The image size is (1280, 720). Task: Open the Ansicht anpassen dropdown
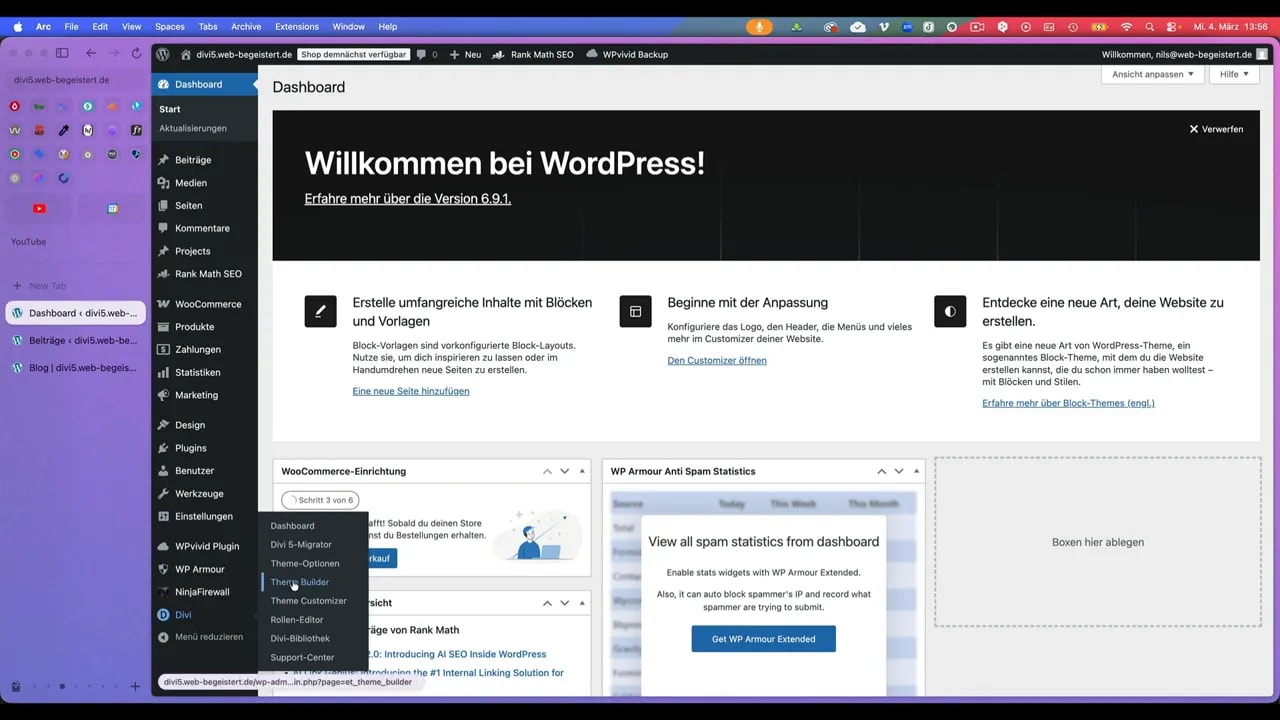point(1151,74)
